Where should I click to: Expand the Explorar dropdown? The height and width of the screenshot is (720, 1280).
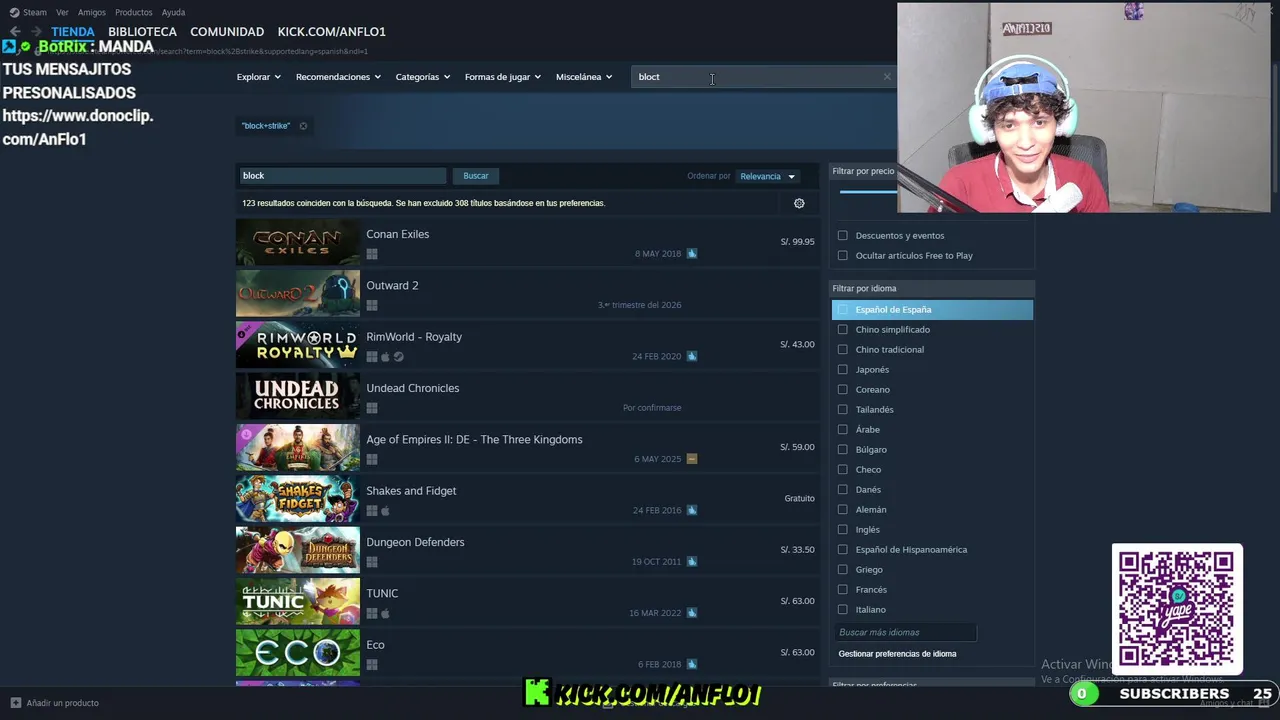(258, 77)
